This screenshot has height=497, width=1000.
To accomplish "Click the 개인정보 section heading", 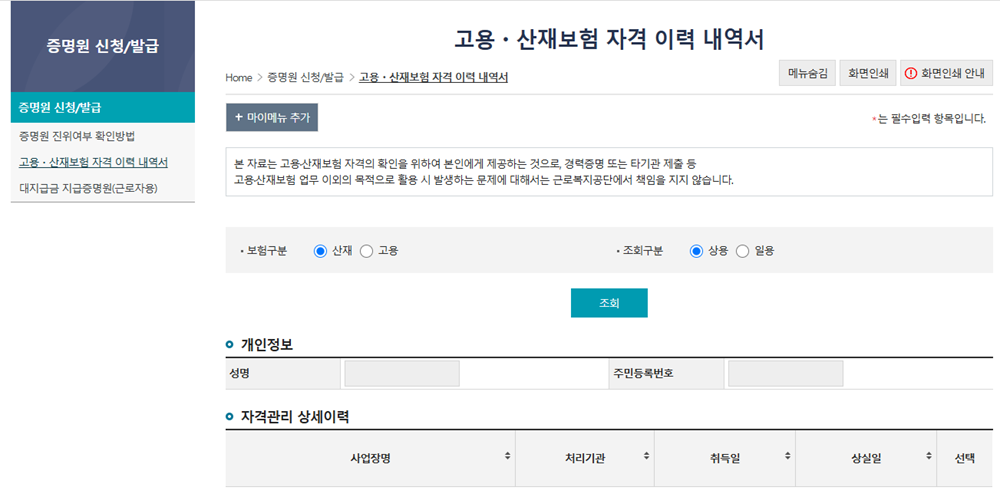I will pos(267,345).
